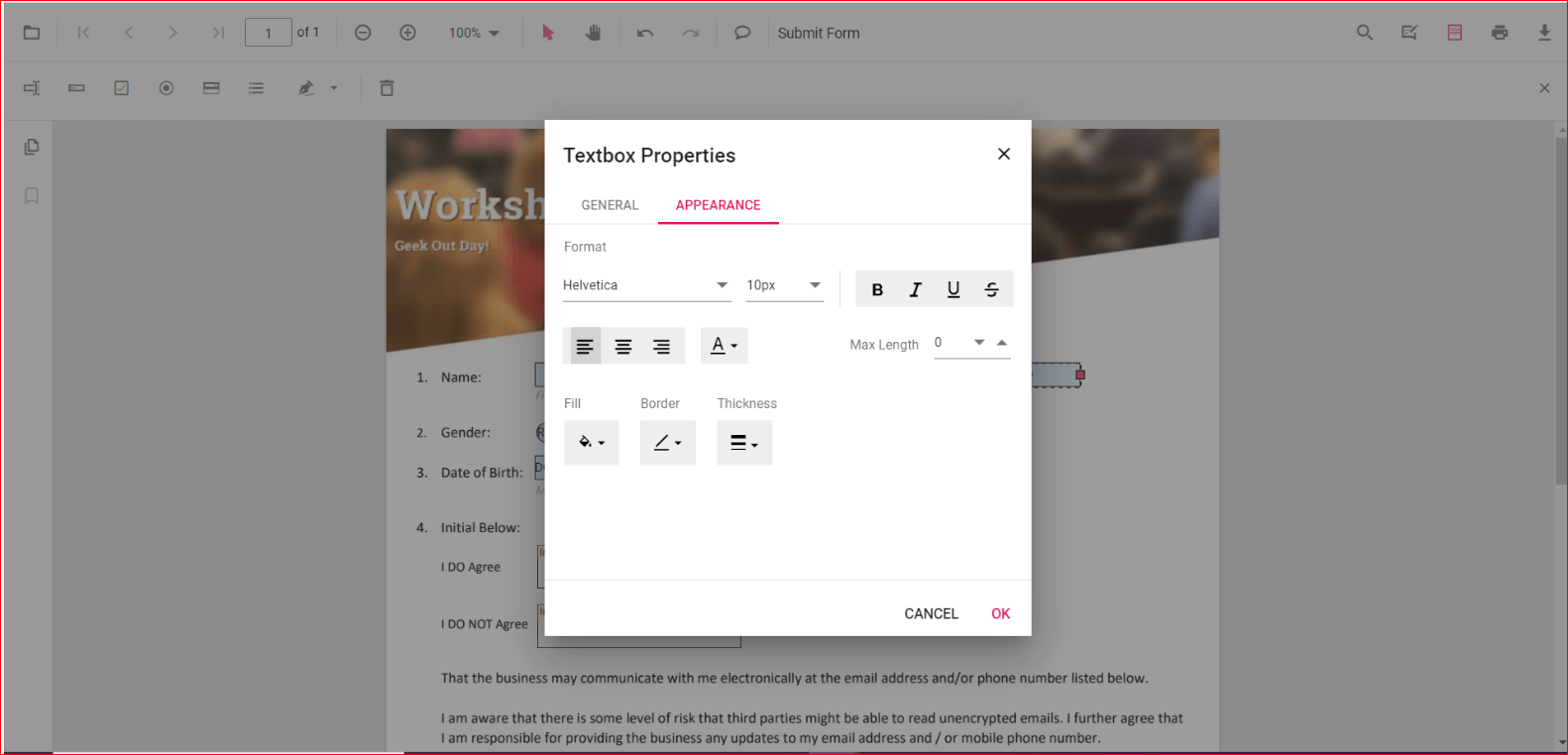Toggle underline text formatting

point(953,289)
